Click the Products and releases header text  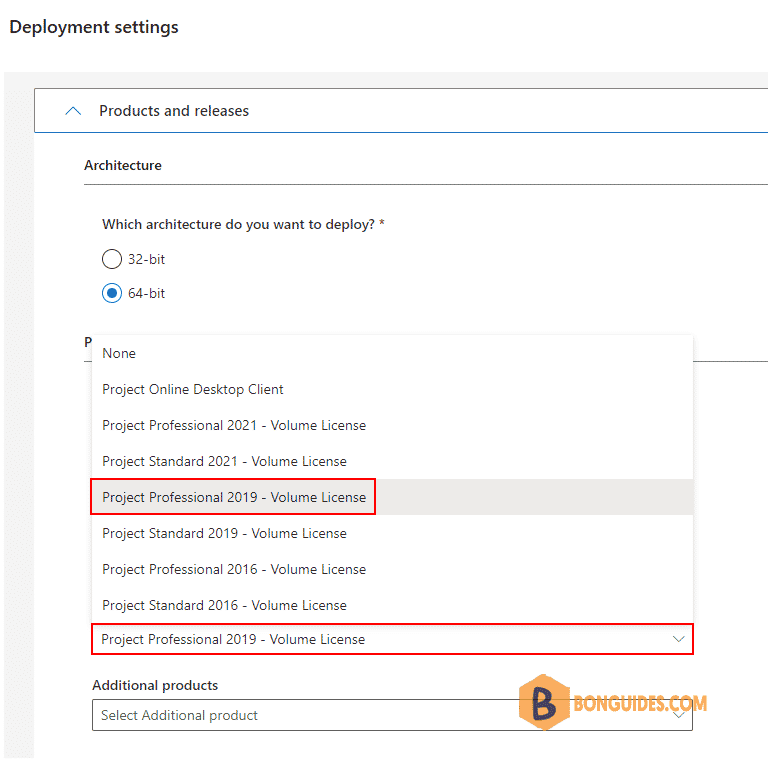tap(174, 111)
